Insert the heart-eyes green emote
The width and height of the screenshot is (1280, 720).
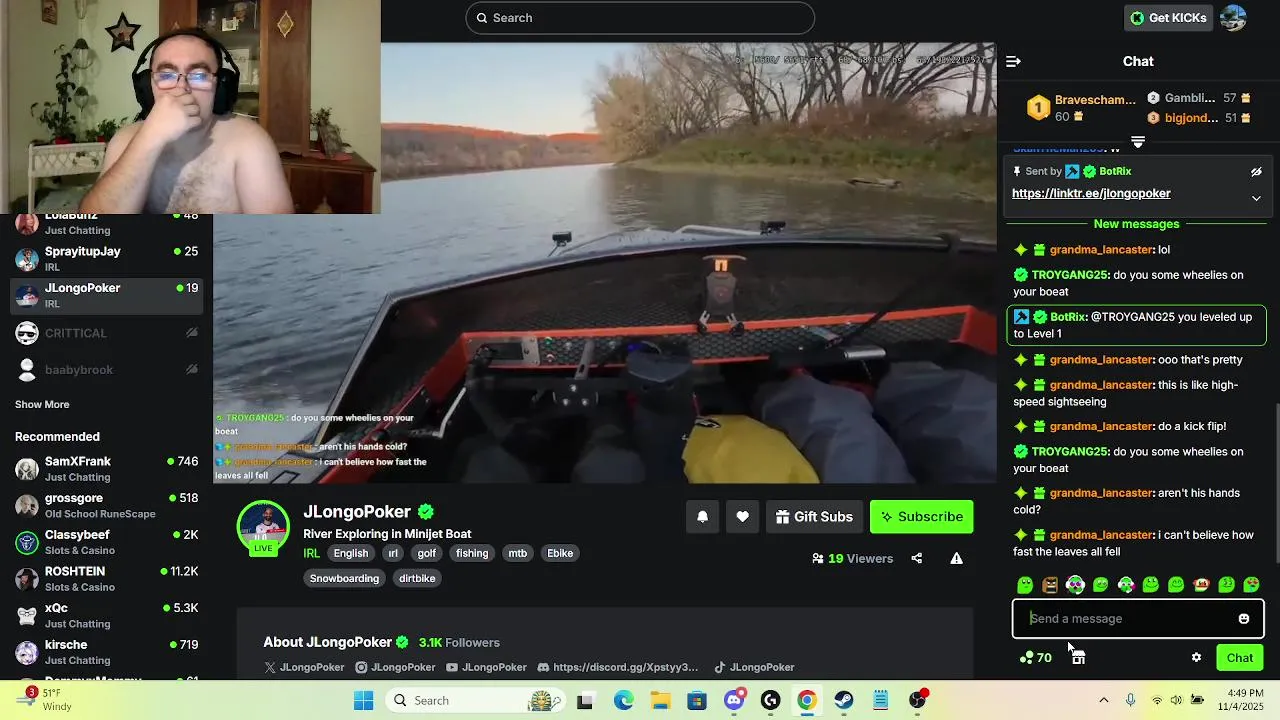point(1251,585)
